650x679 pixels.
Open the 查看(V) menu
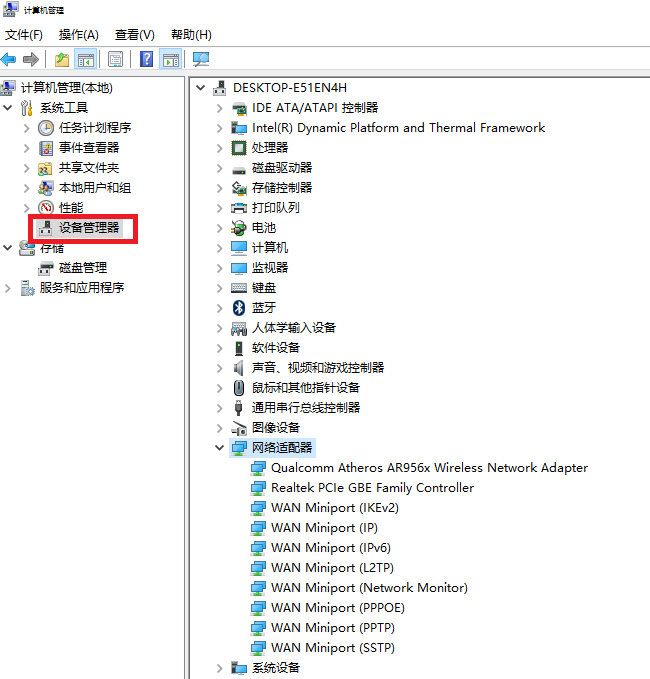[135, 35]
